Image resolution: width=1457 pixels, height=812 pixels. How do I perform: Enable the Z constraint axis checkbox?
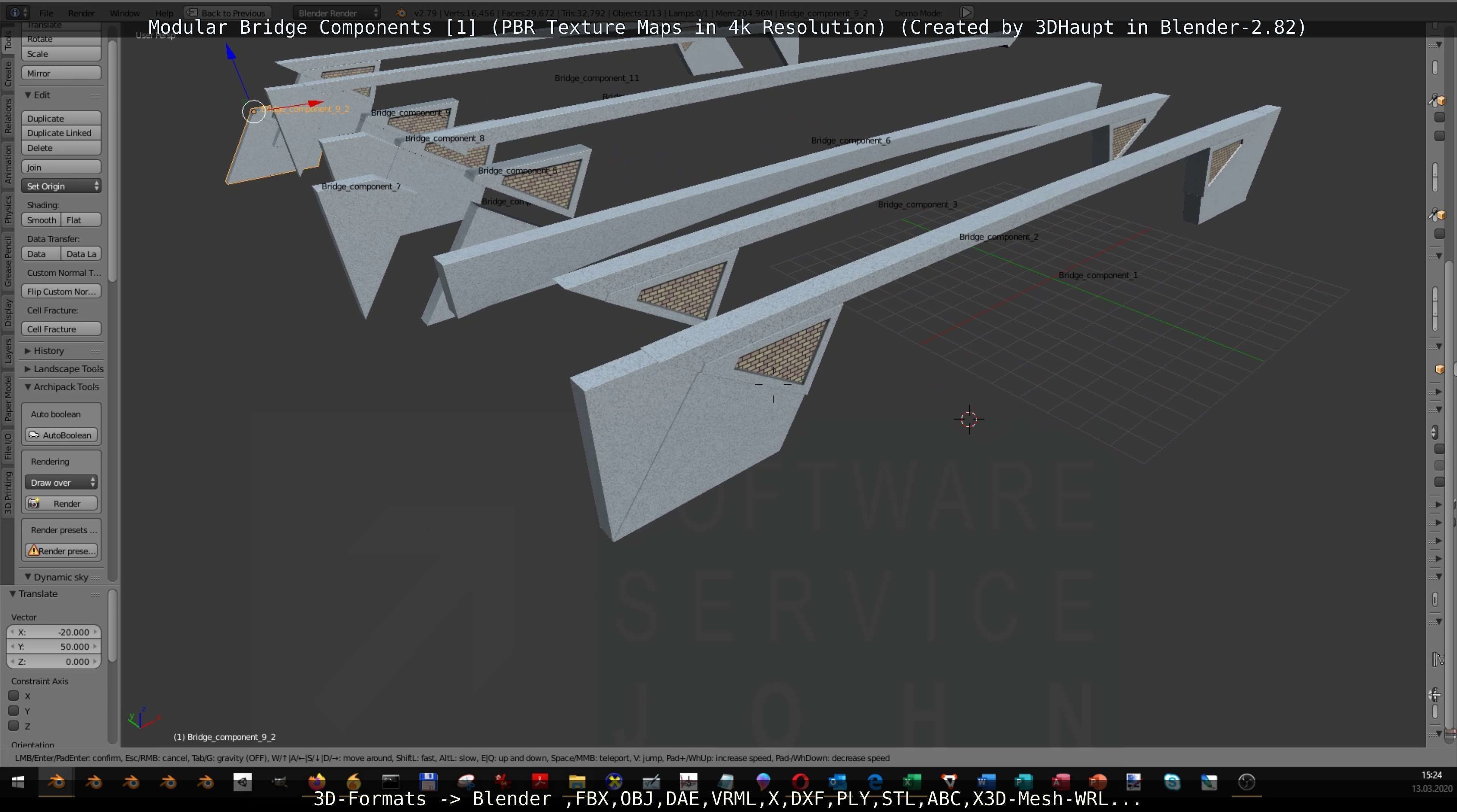14,726
